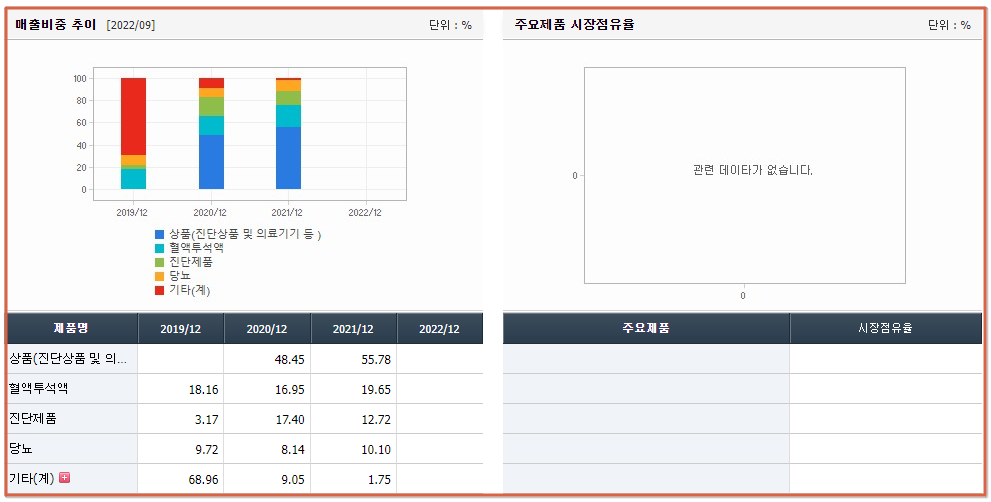Click the 10.10 cell value
Viewport: 991px width, 502px height.
[x=376, y=450]
